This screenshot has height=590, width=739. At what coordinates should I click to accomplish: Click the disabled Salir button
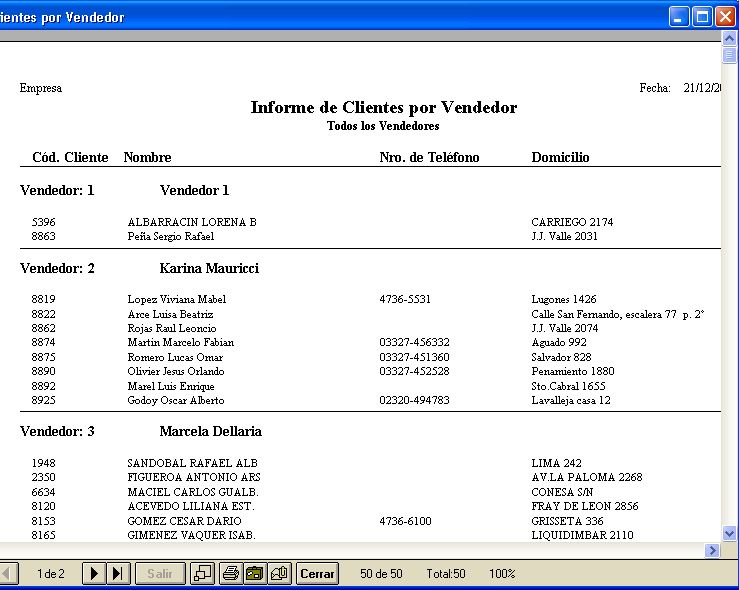160,574
